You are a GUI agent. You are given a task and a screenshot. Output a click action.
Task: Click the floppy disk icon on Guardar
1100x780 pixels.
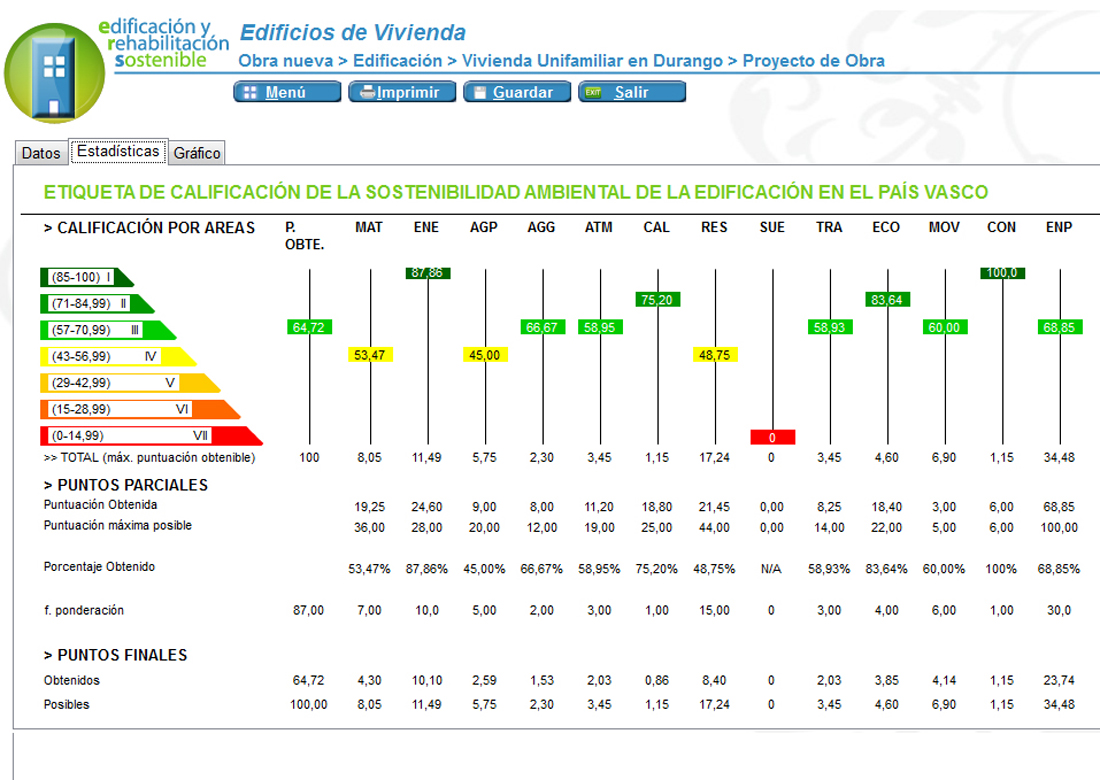point(480,93)
